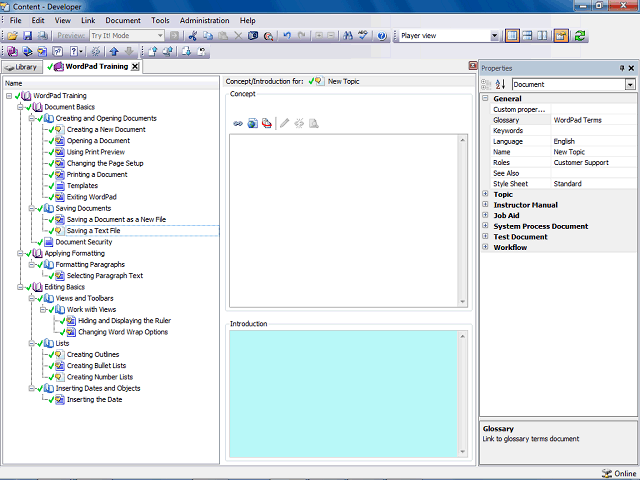Click the Redo arrow icon
Image resolution: width=640 pixels, height=480 pixels.
(302, 36)
